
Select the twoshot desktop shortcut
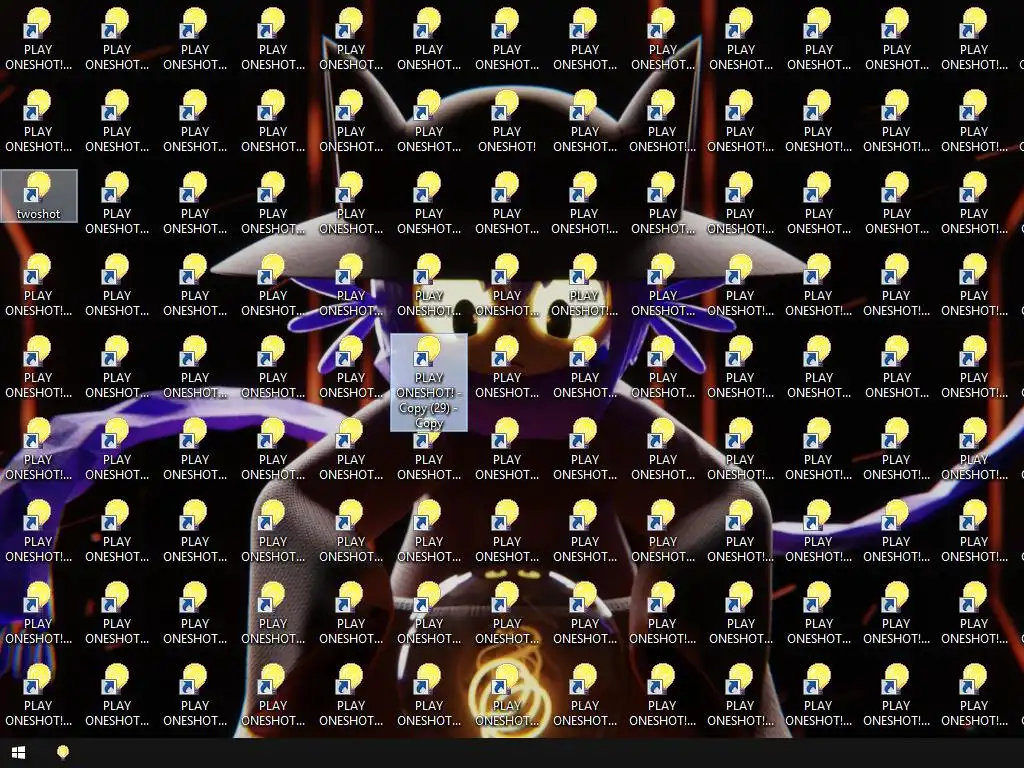pos(39,196)
